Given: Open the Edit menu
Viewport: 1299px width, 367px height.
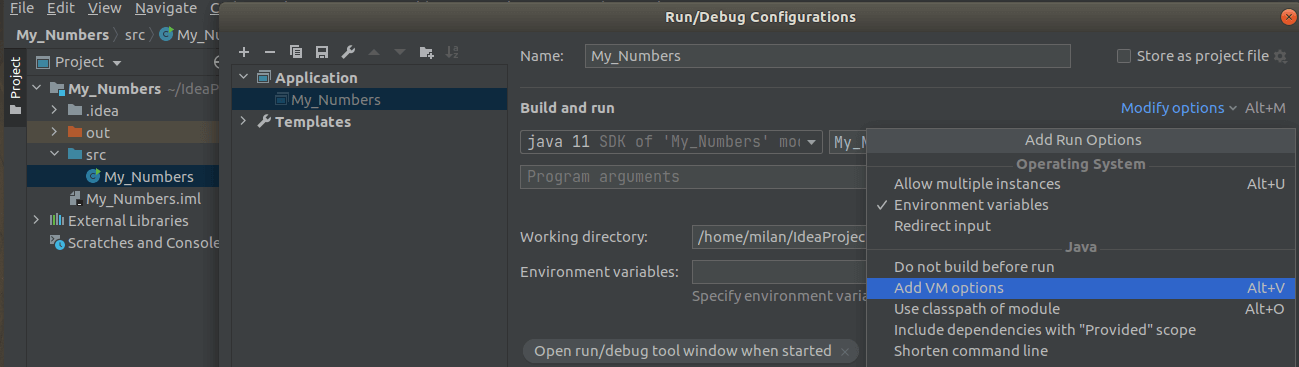Looking at the screenshot, I should coord(60,8).
